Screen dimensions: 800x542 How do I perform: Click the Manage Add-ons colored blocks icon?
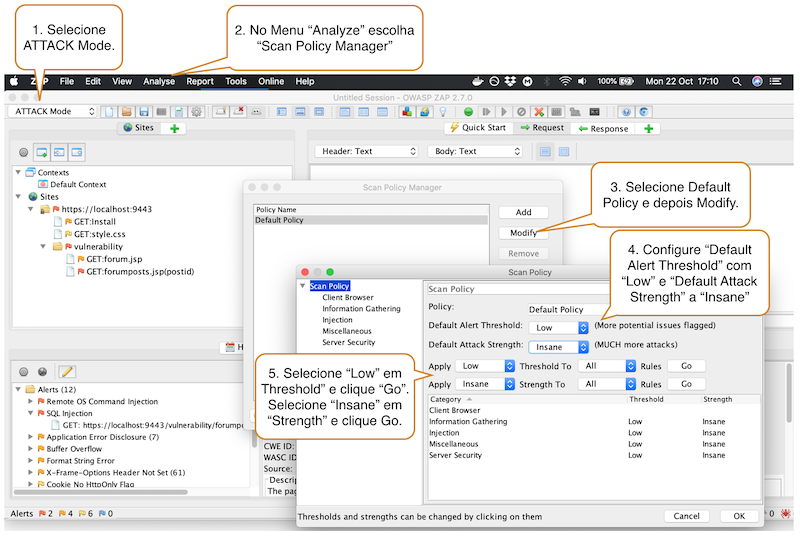407,112
